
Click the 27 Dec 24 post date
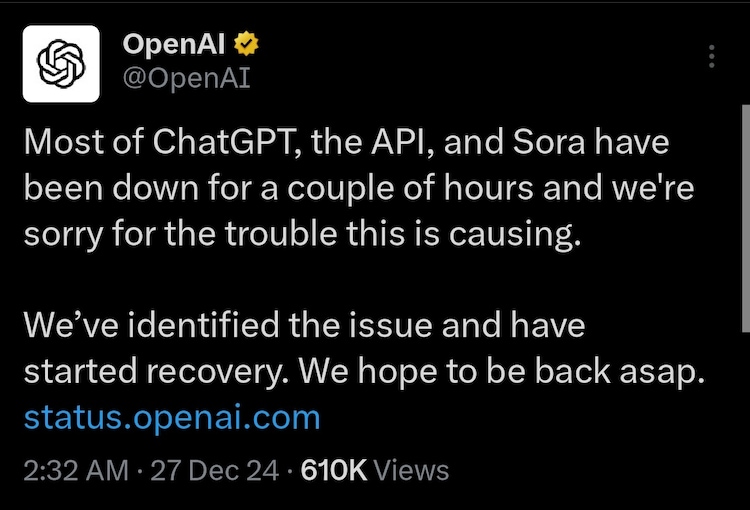tap(214, 470)
